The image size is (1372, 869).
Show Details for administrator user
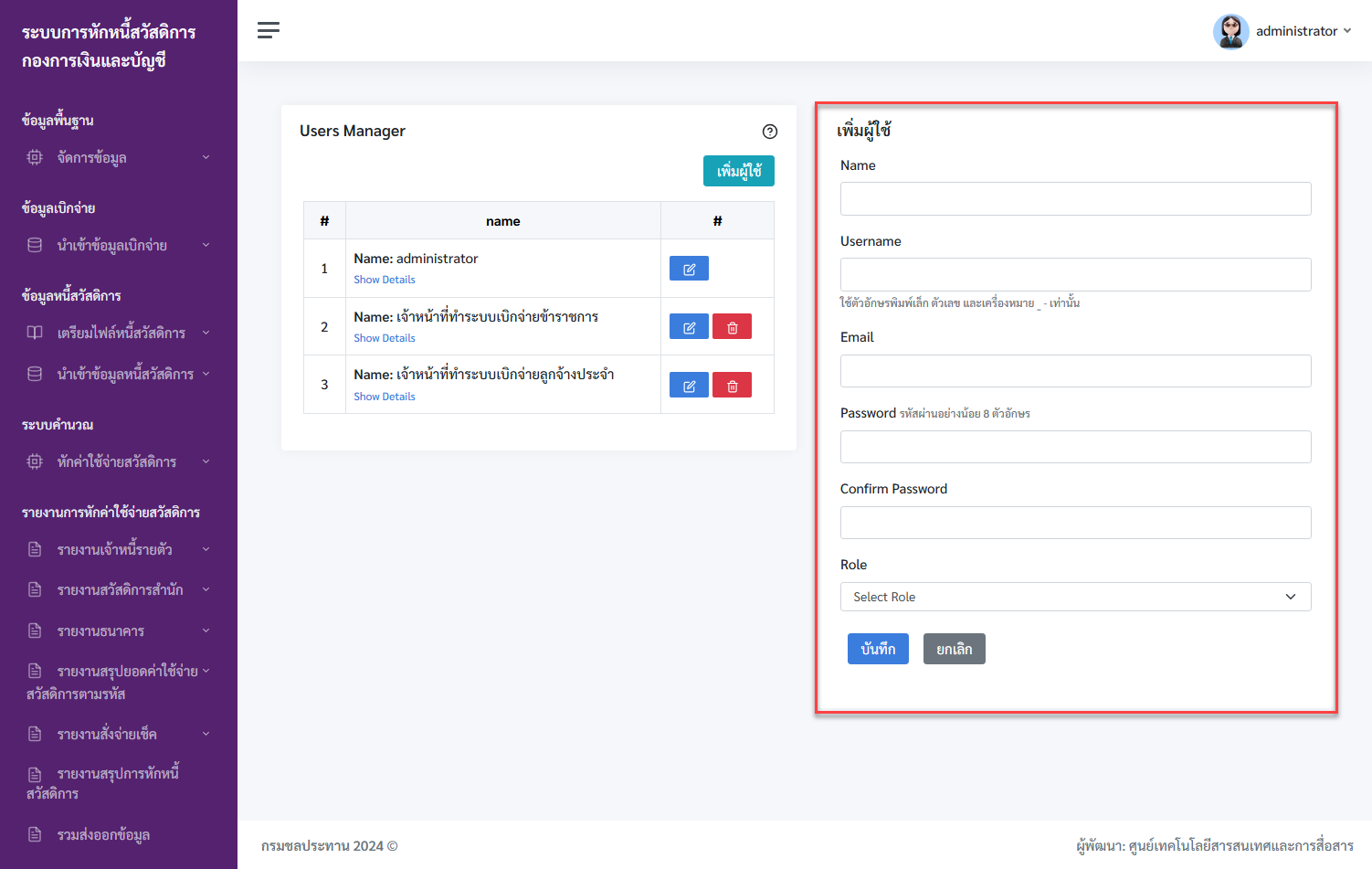tap(385, 280)
